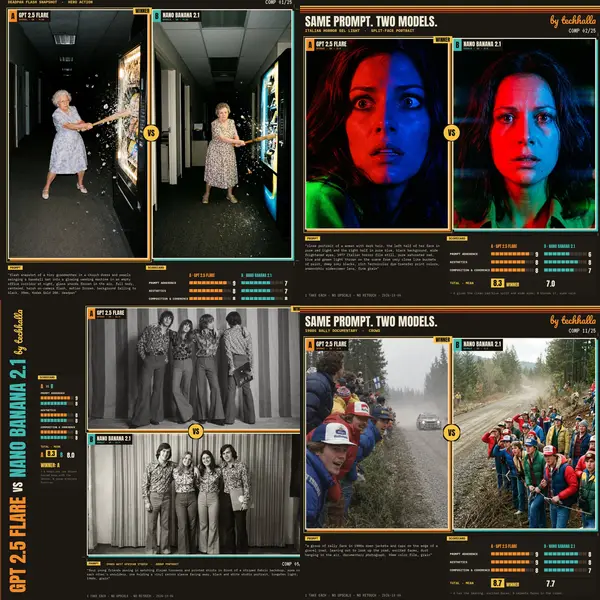Click the rally fans prompt description paragraph
Image resolution: width=600 pixels, height=600 pixels.
[371, 550]
